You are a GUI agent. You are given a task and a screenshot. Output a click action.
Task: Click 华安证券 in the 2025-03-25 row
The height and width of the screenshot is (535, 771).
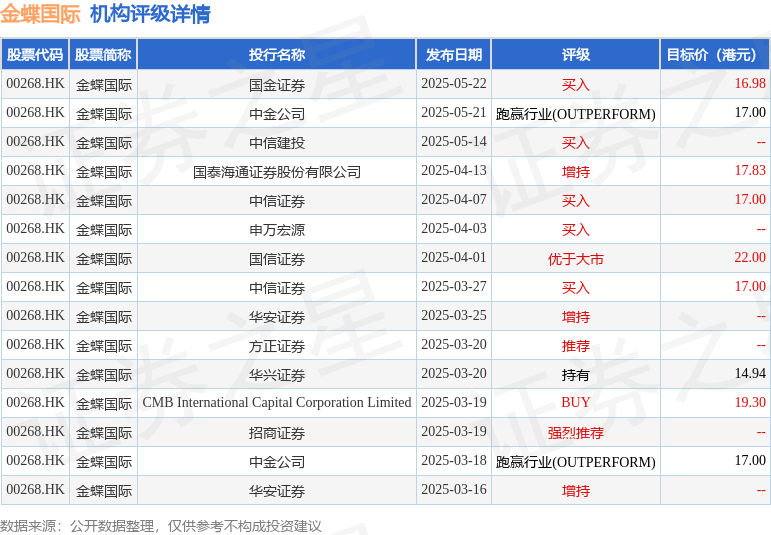click(x=277, y=317)
